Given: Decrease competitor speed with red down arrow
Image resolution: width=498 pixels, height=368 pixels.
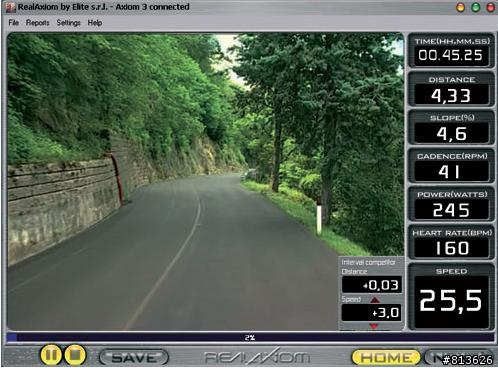Looking at the screenshot, I should click(x=374, y=326).
